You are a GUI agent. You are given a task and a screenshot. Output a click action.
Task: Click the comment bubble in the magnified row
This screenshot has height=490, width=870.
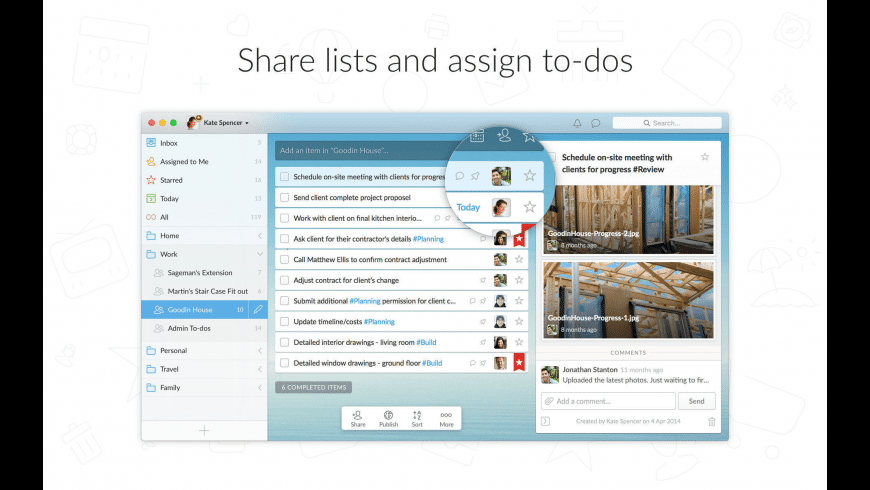pos(459,176)
